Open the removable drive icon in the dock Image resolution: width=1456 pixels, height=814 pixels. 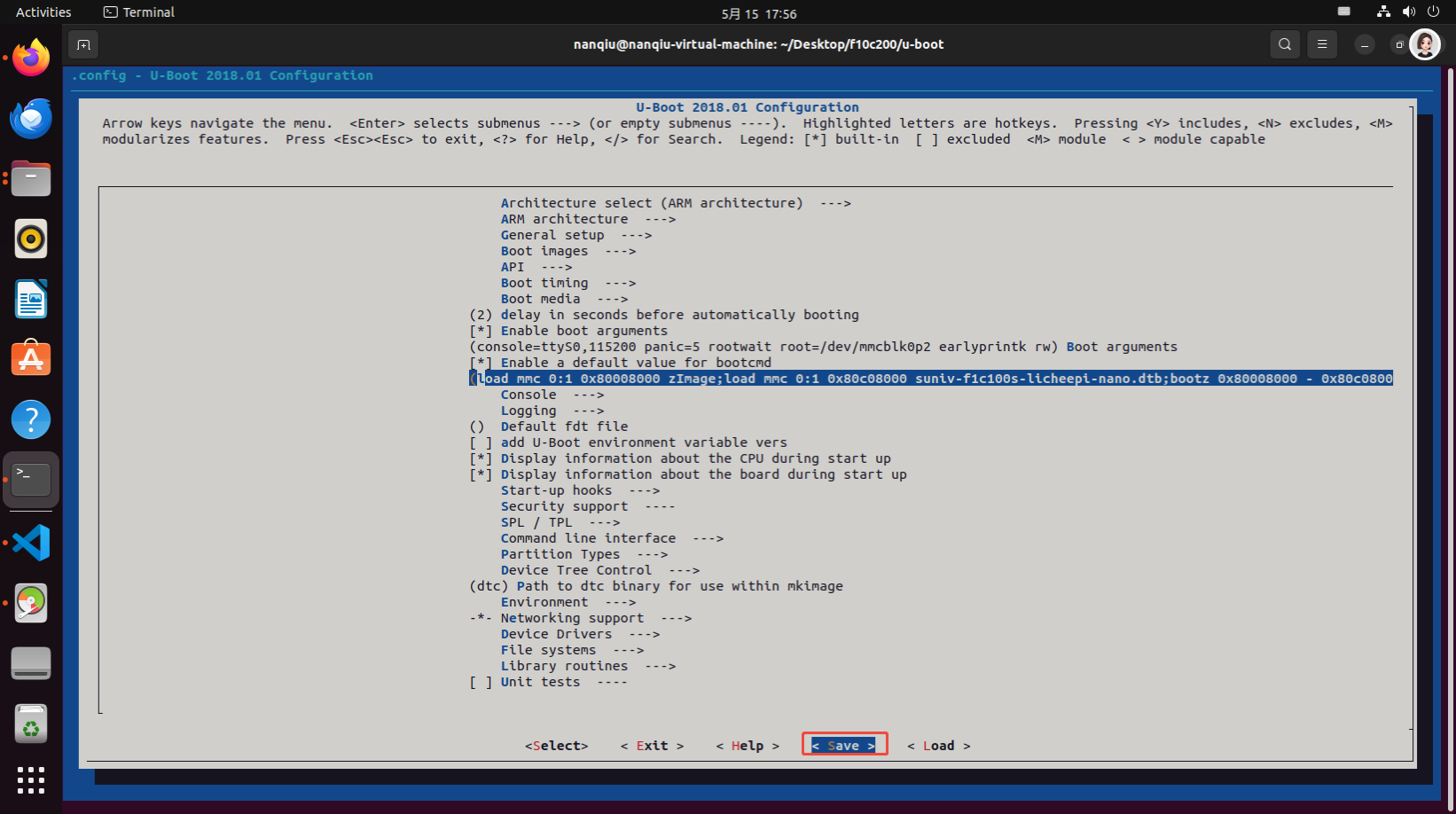pyautogui.click(x=31, y=663)
